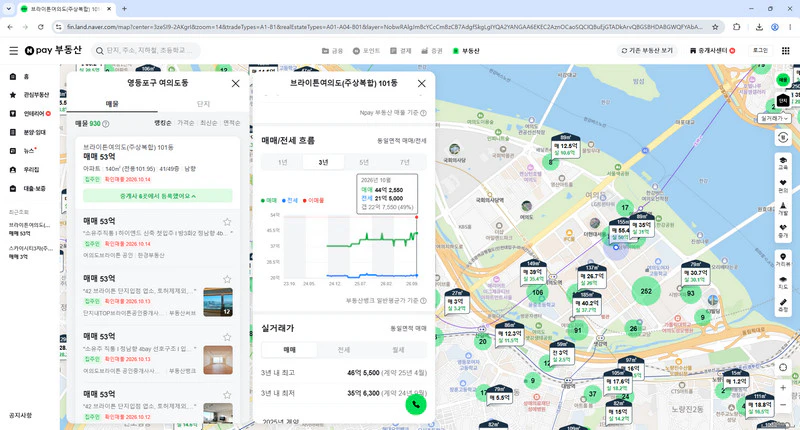Click the Npay 부동산 logo
The width and height of the screenshot is (800, 430).
point(53,50)
